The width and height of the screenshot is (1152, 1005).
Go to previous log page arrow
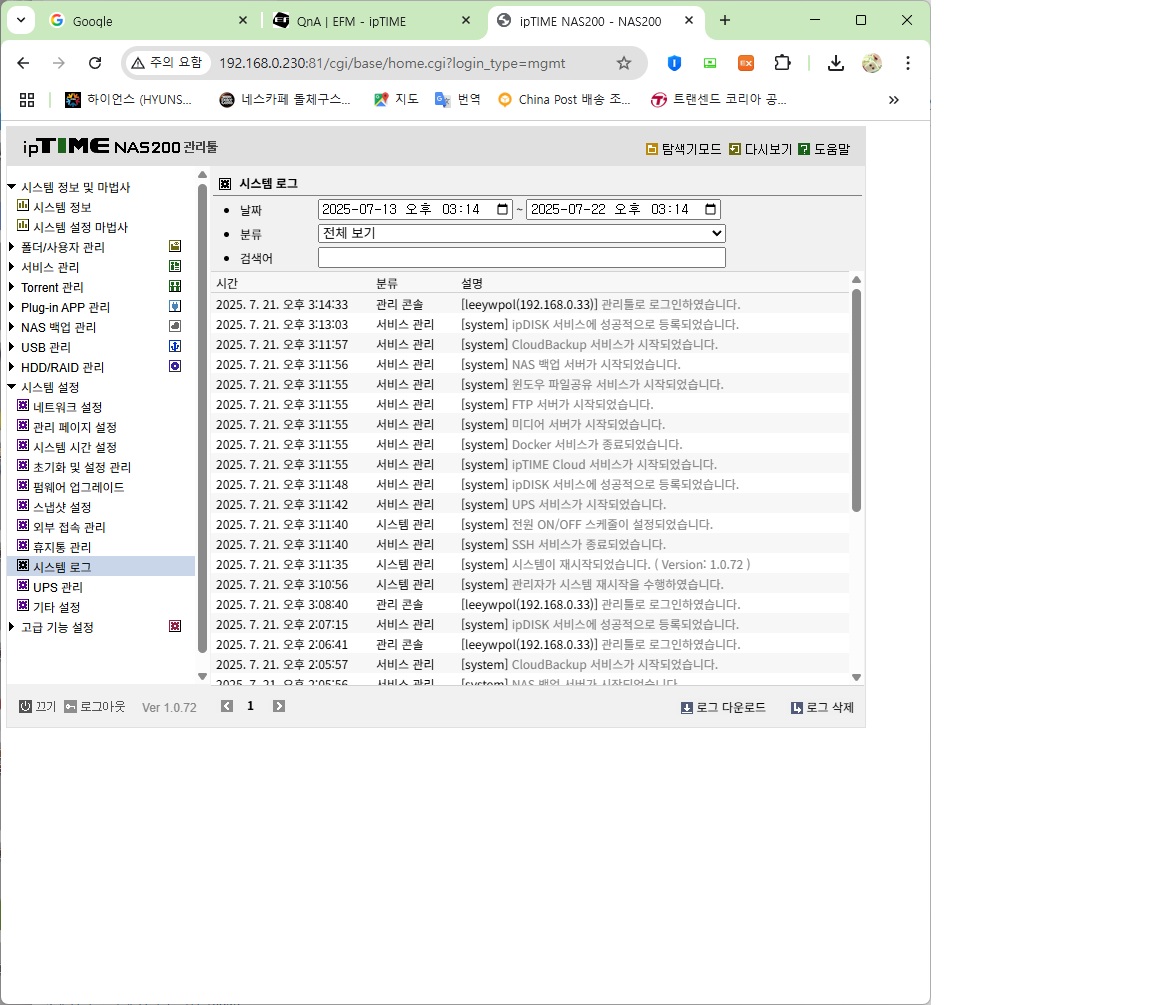point(227,706)
